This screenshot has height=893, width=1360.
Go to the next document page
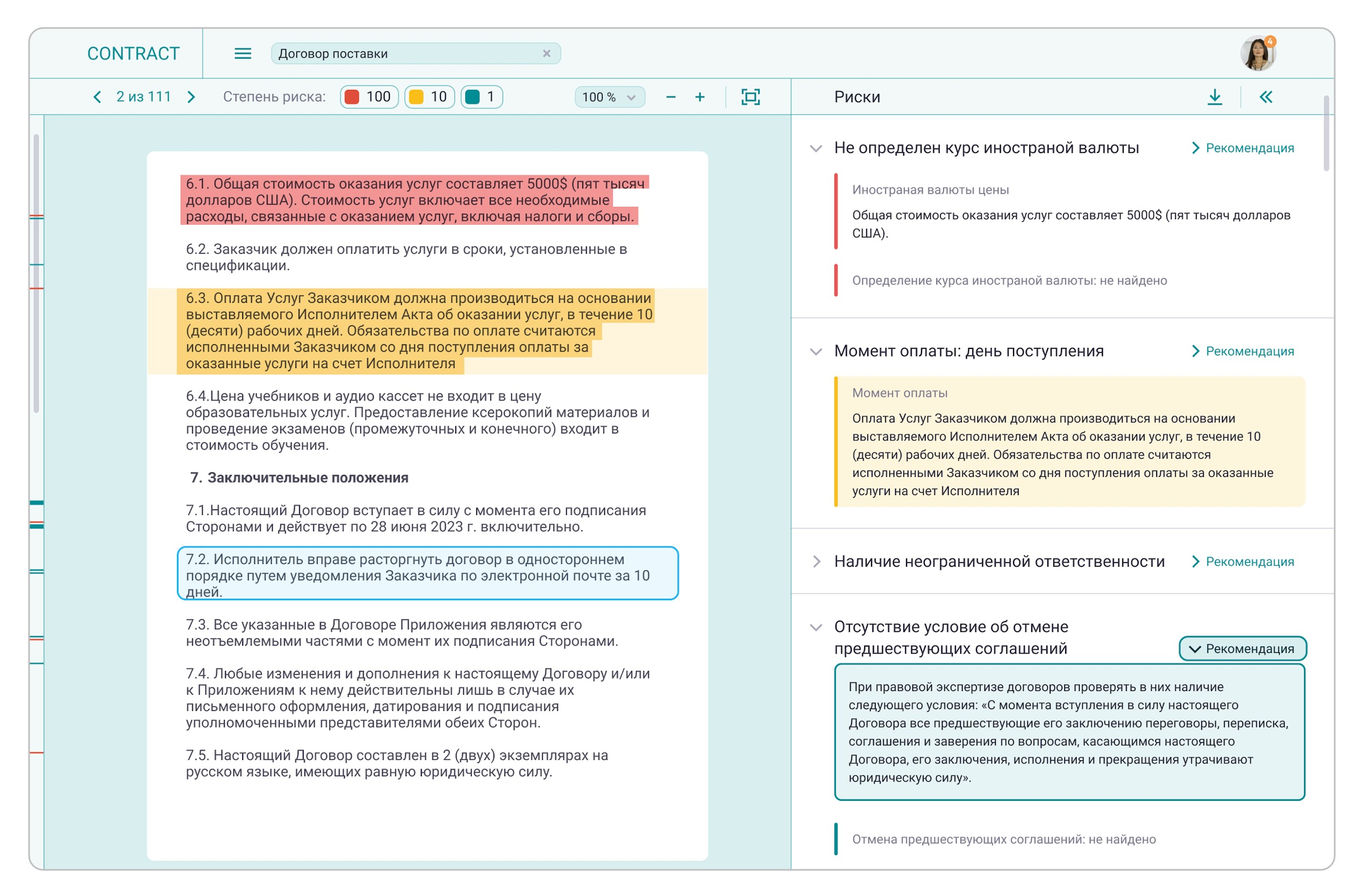[x=191, y=97]
